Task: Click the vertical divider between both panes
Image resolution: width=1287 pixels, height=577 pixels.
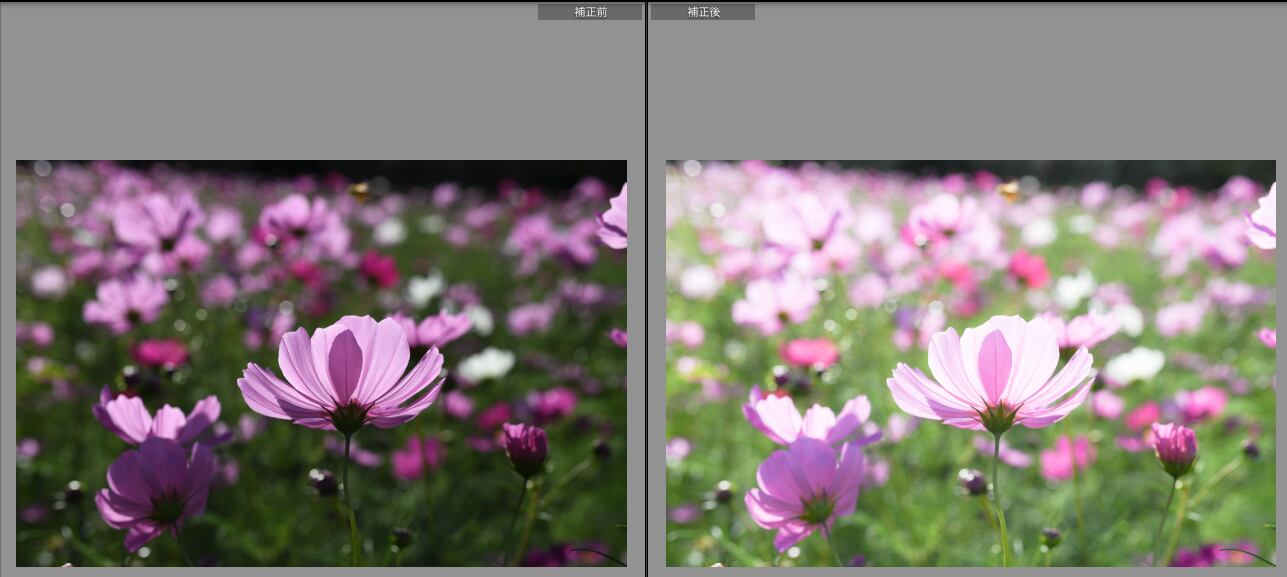Action: click(647, 288)
